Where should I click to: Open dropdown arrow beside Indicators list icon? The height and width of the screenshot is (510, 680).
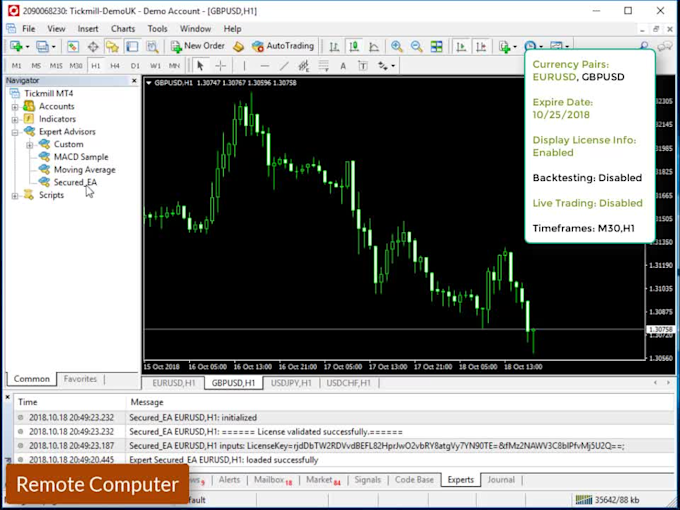click(x=515, y=46)
